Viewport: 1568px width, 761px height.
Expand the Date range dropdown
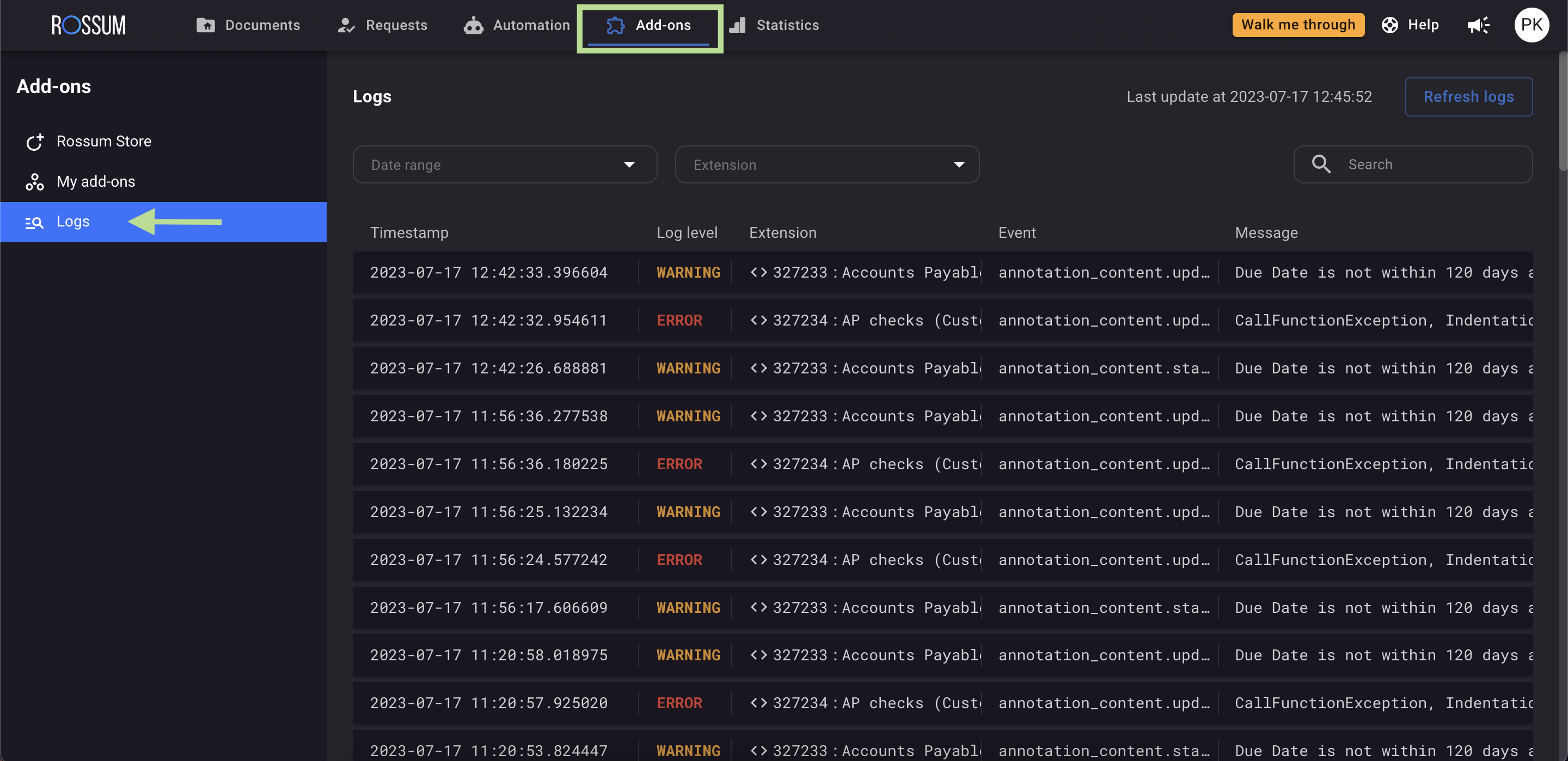point(504,164)
